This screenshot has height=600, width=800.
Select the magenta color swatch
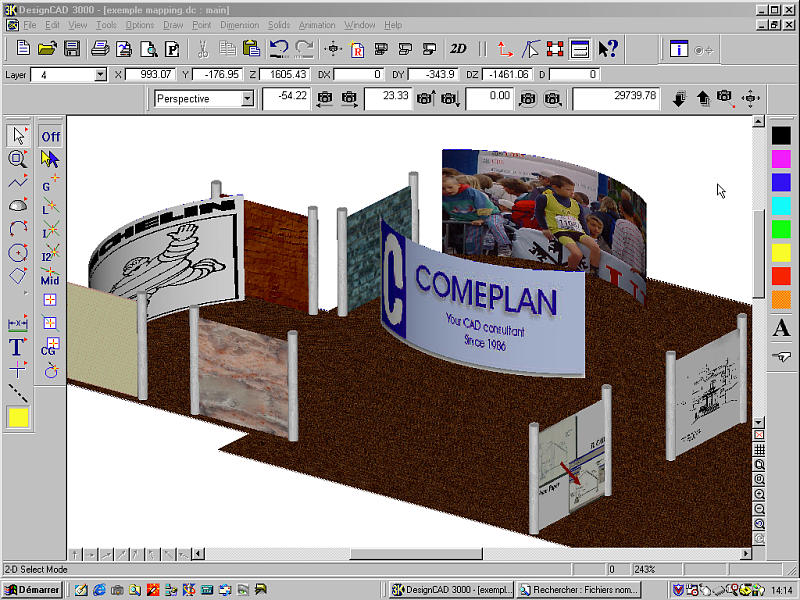pos(781,159)
